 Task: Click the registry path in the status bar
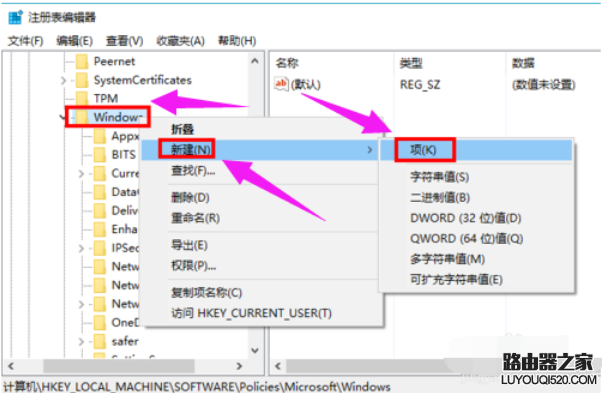pos(197,386)
